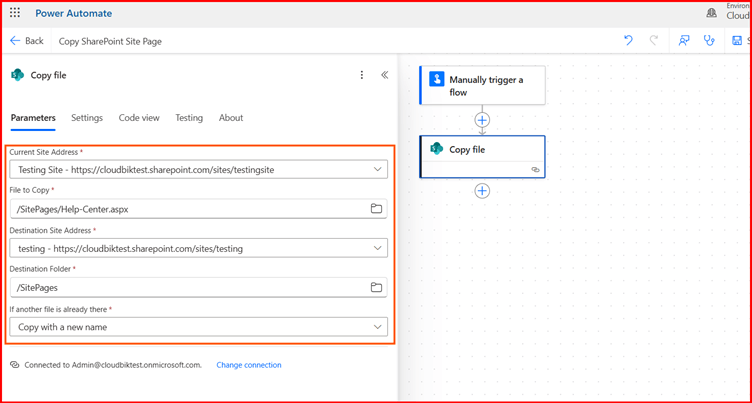
Task: Click the Destination Site Address label
Action: tap(50, 230)
